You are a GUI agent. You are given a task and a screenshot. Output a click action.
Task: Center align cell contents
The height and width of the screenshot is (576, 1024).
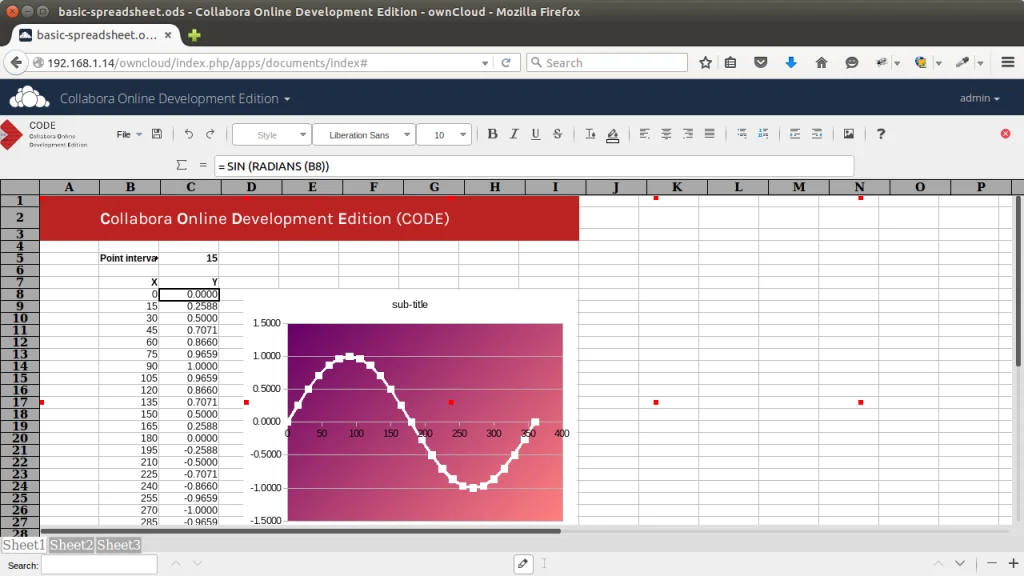[x=666, y=134]
